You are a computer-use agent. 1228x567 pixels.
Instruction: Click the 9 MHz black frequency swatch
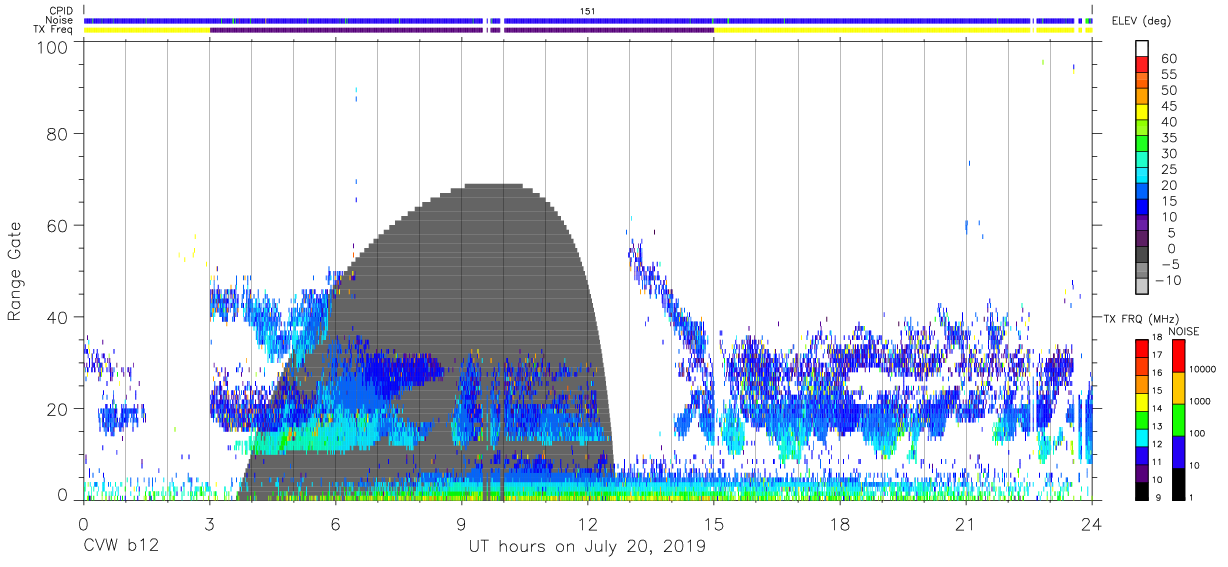click(x=1143, y=492)
